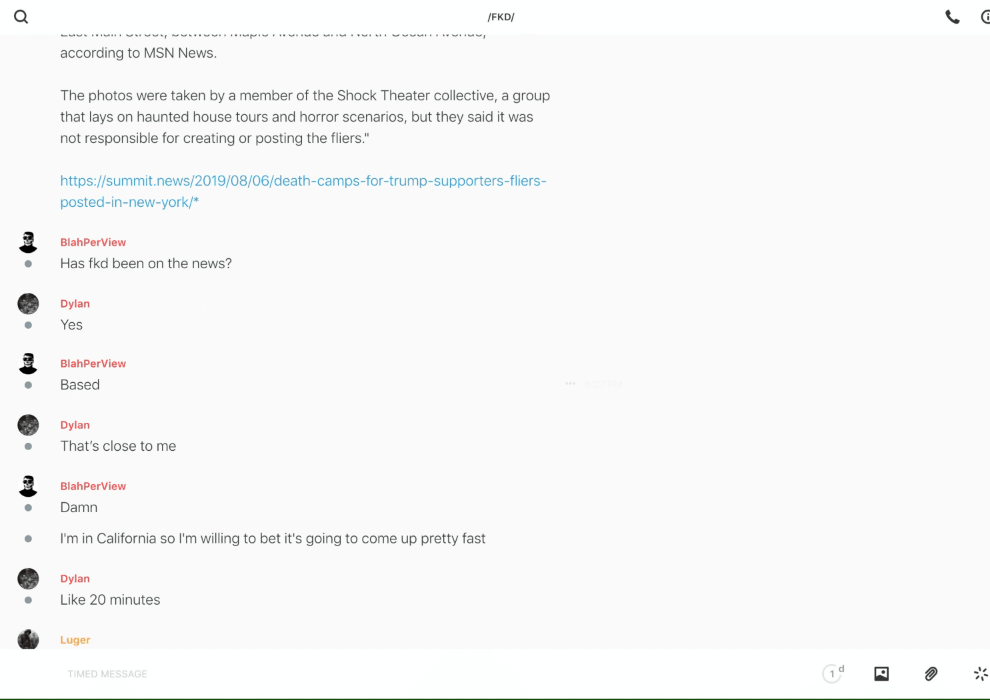Select username Dylan above "Like 20 minutes"
Viewport: 990px width, 700px height.
click(75, 579)
